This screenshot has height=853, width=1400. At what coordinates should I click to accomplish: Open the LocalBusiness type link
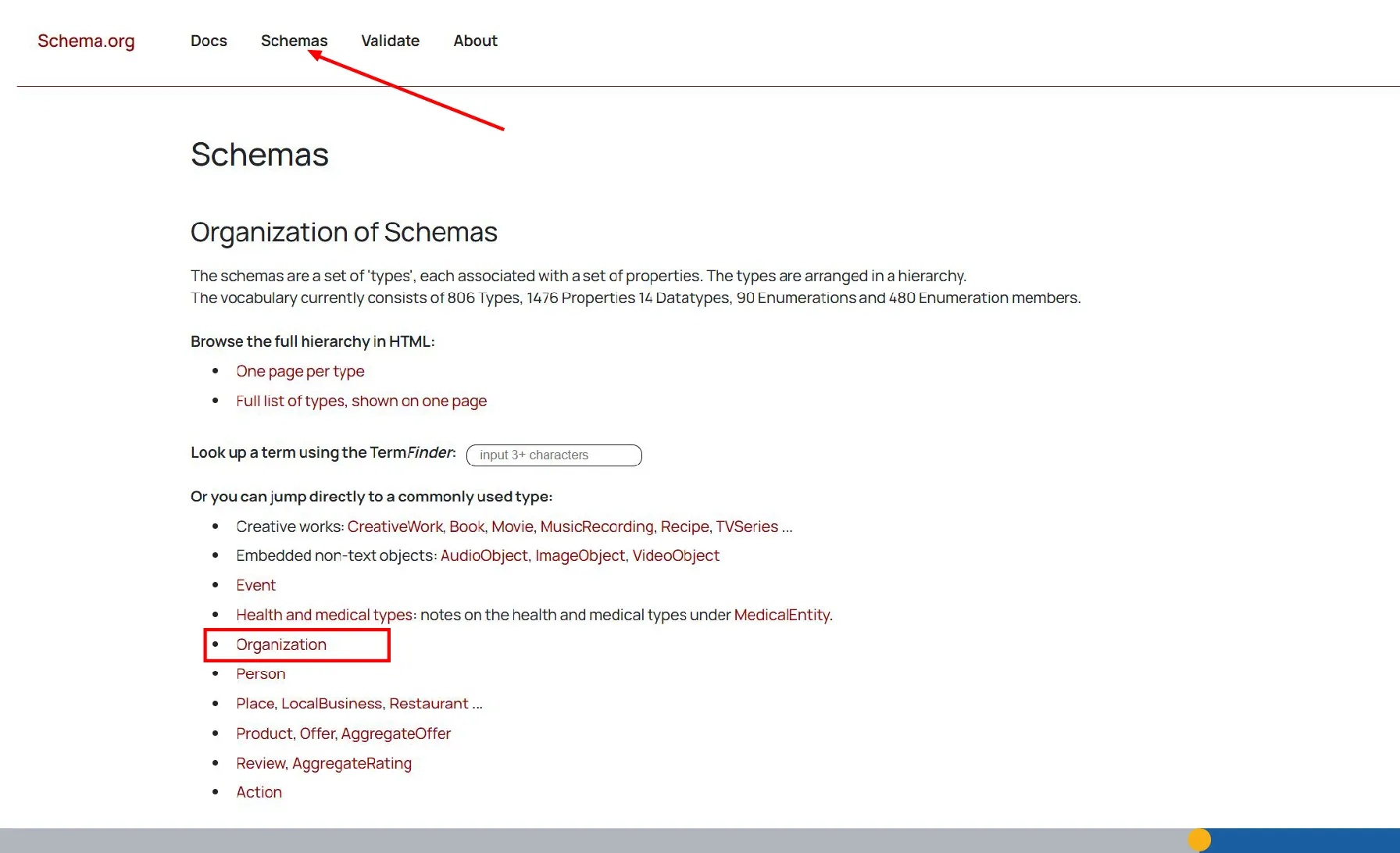pyautogui.click(x=331, y=703)
